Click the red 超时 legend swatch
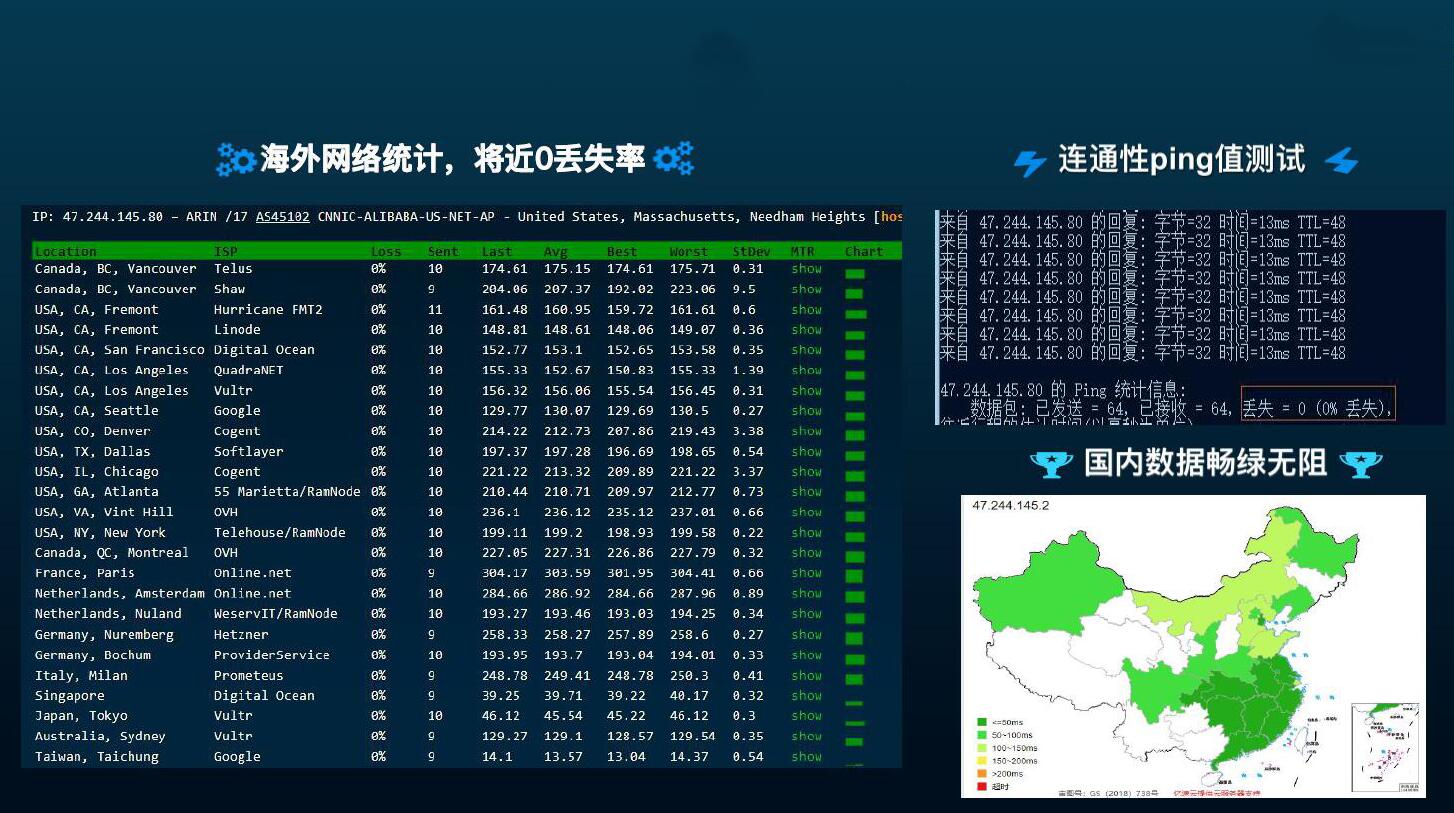Viewport: 1454px width, 813px height. point(982,786)
